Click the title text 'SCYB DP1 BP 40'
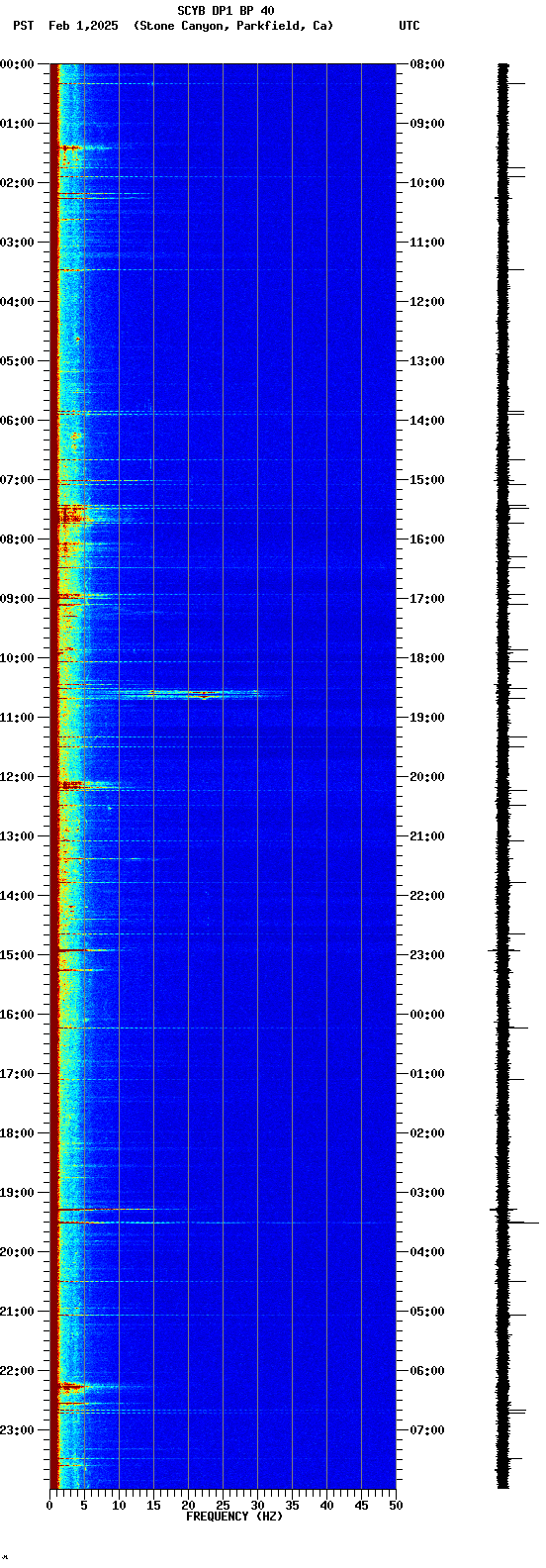The width and height of the screenshot is (546, 1568). coord(226,11)
